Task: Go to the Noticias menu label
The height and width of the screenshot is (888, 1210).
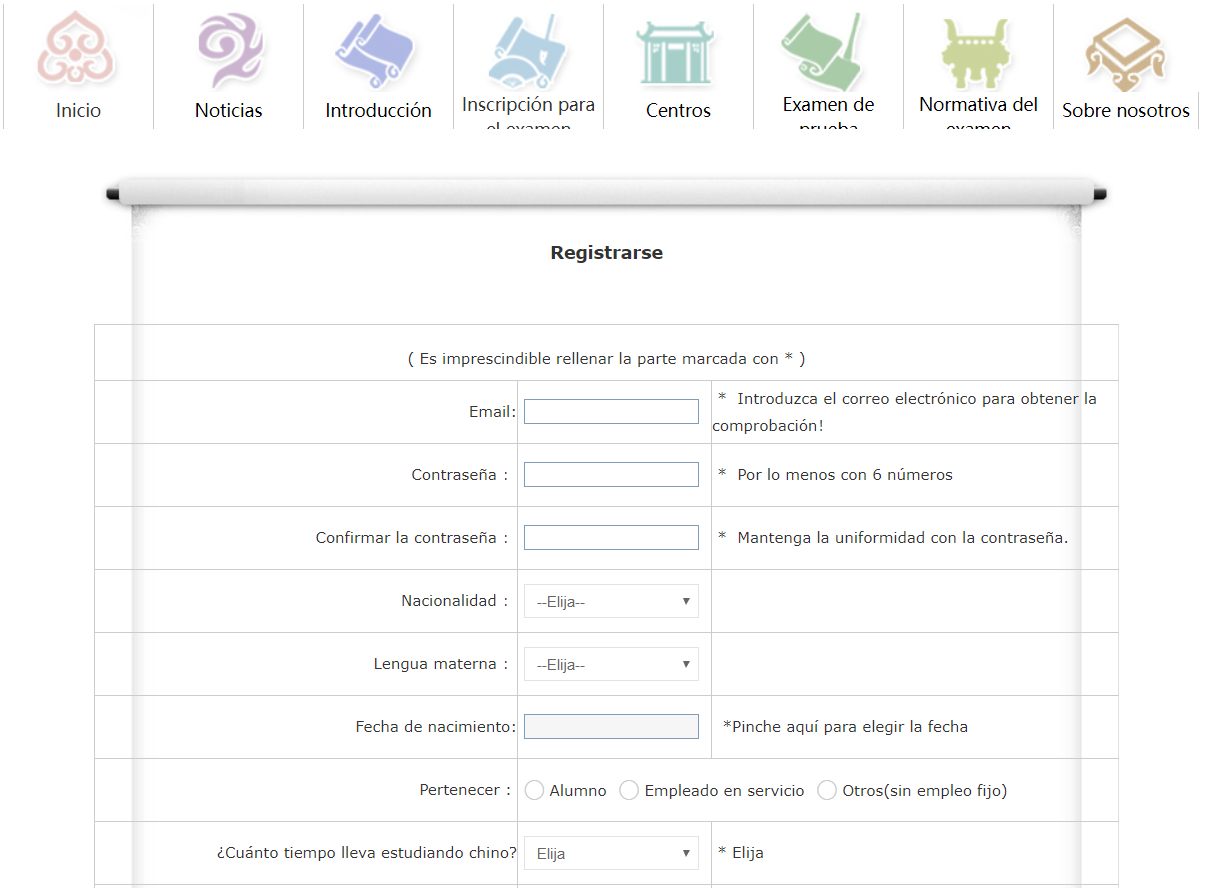Action: tap(229, 111)
